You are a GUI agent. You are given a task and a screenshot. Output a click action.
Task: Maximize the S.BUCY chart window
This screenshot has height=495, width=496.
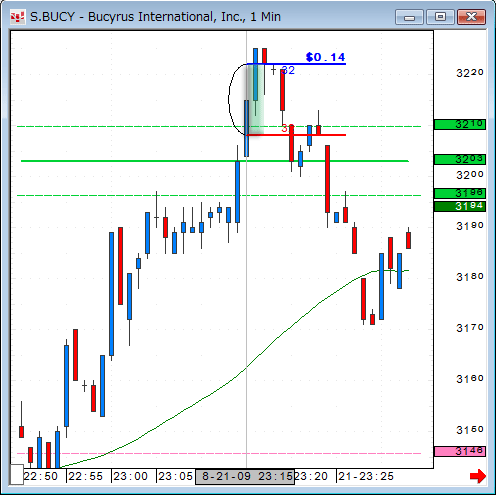tap(440, 17)
